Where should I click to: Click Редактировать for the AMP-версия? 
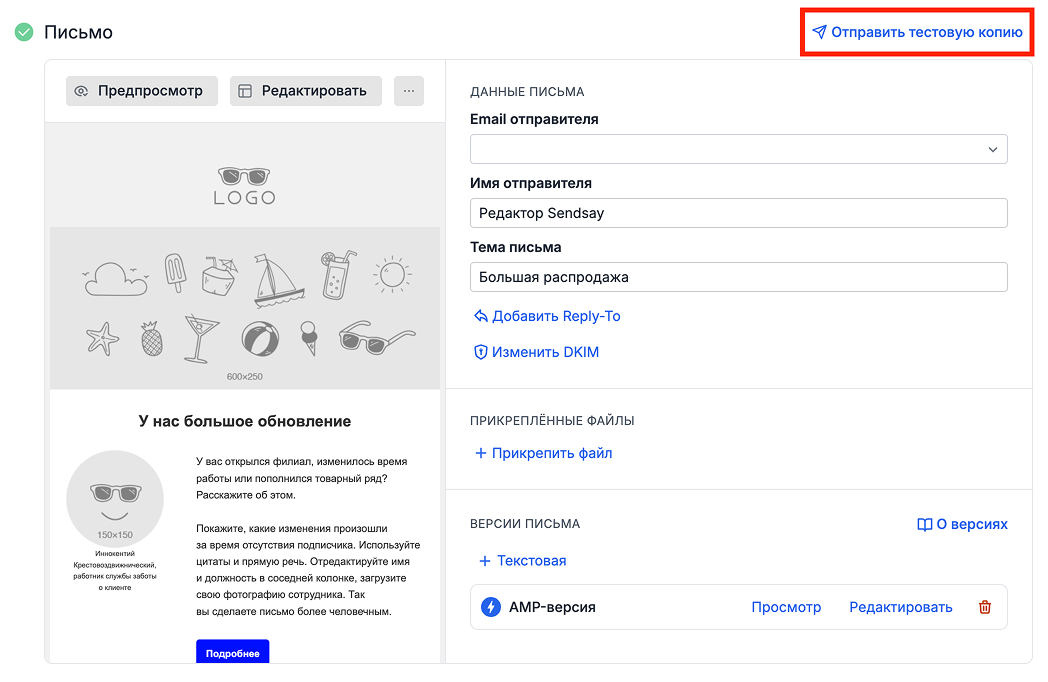(x=900, y=607)
